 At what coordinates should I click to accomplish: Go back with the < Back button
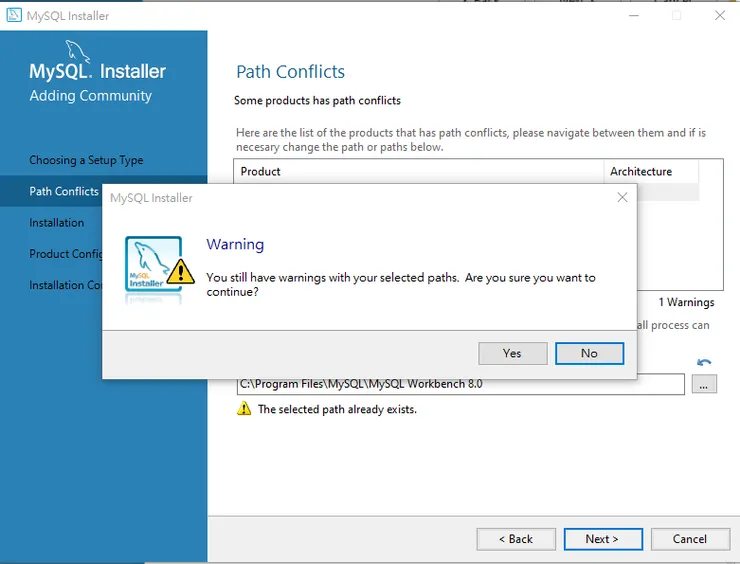[516, 539]
